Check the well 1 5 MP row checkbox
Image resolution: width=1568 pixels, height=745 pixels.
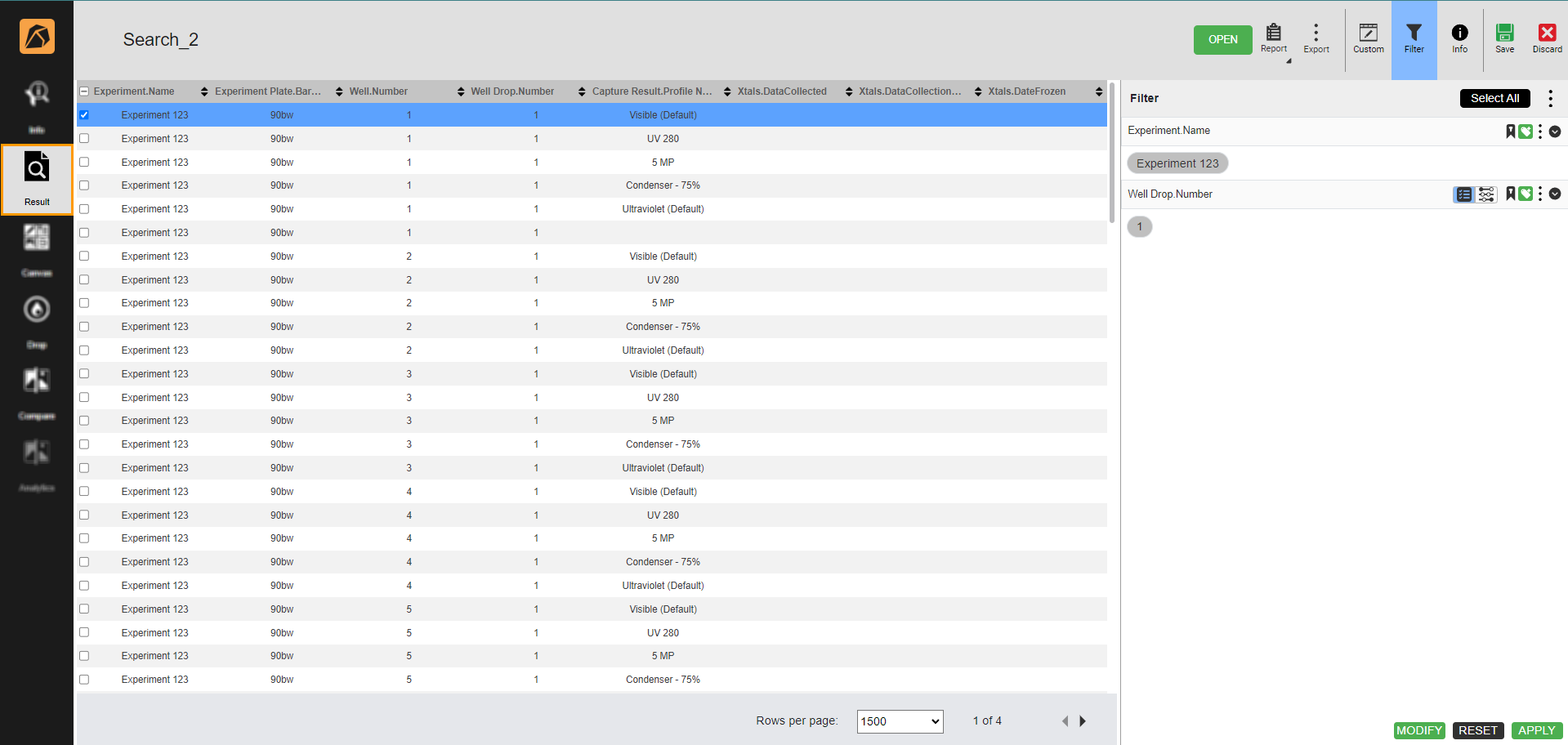pos(84,162)
